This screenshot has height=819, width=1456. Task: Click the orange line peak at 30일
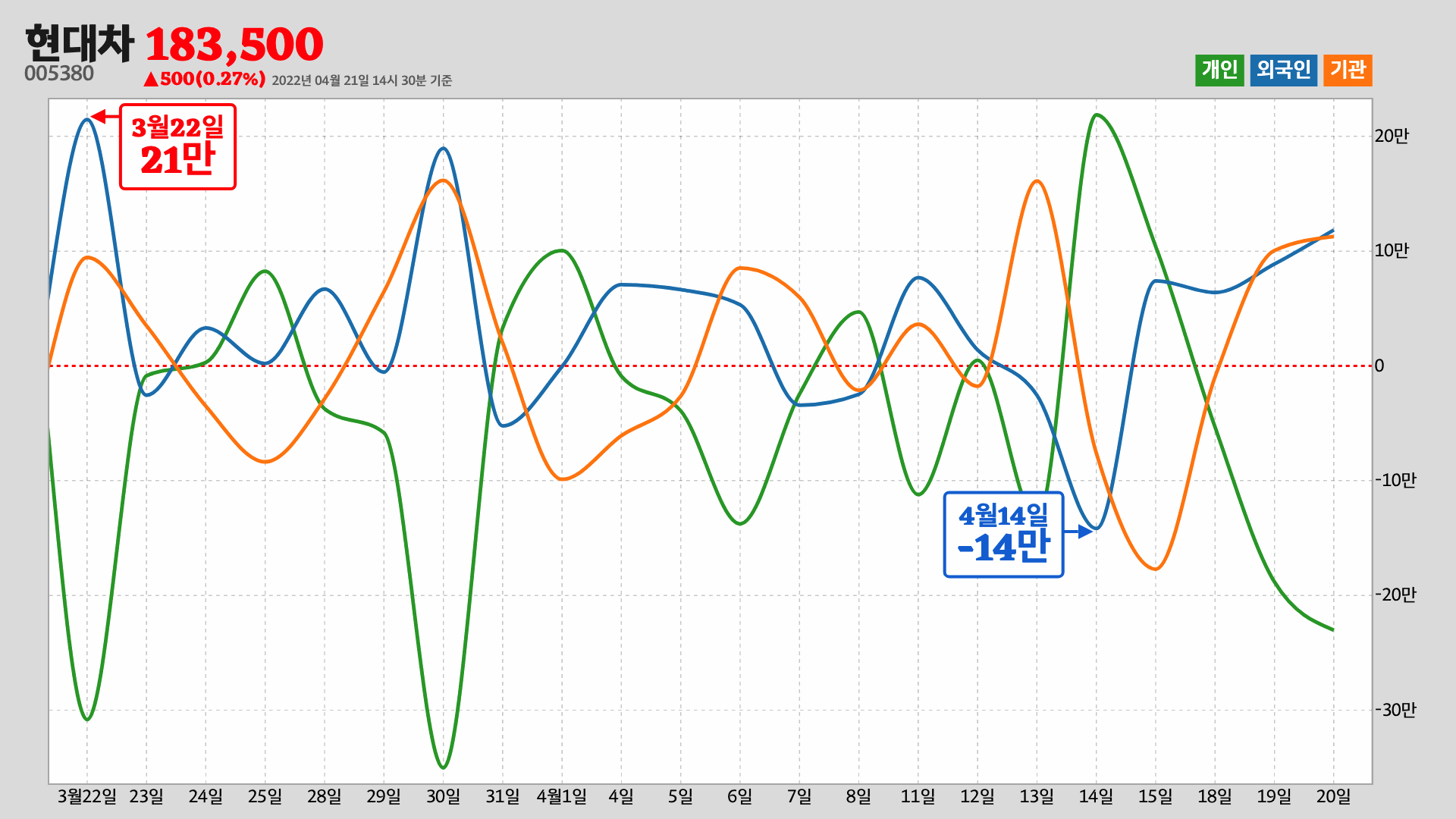(444, 180)
